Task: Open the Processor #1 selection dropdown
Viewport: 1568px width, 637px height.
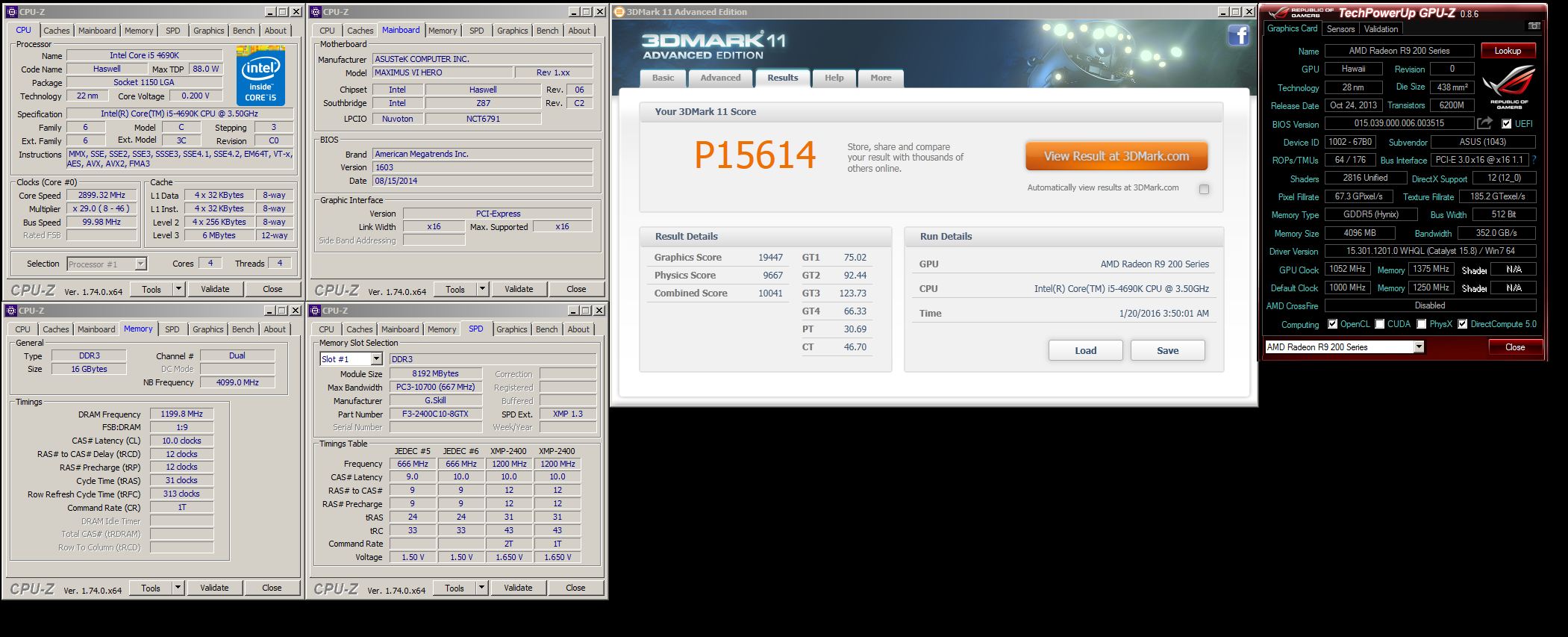Action: pyautogui.click(x=140, y=264)
